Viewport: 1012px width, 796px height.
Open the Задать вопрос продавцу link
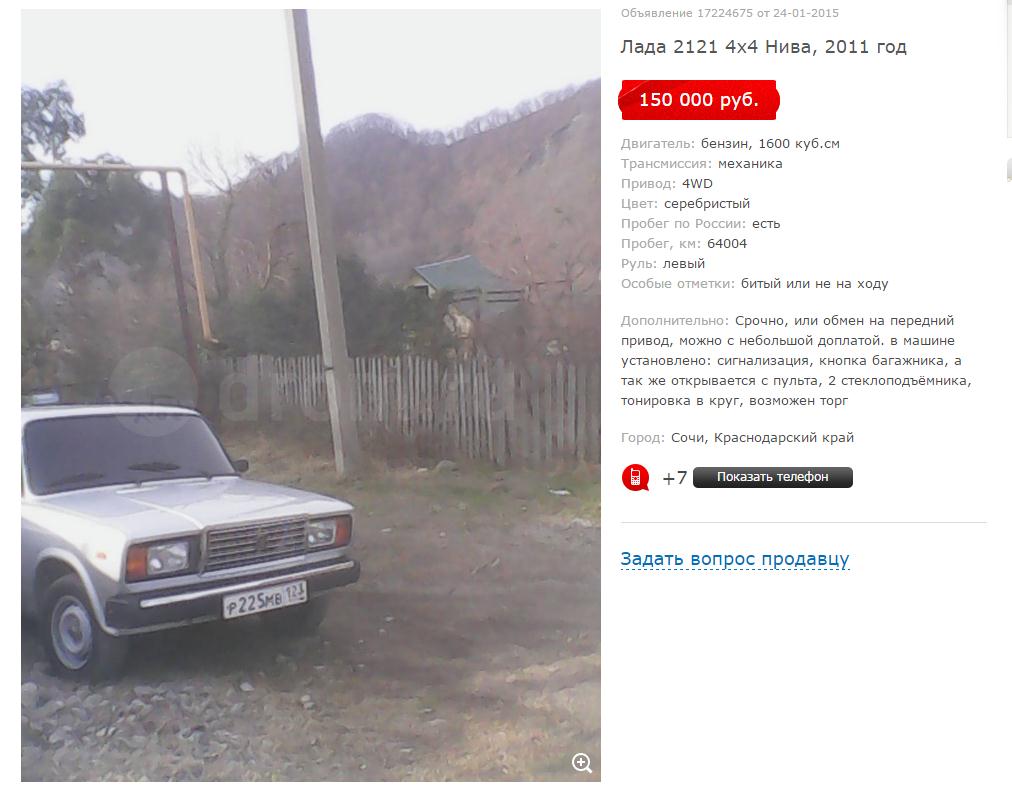(x=734, y=559)
